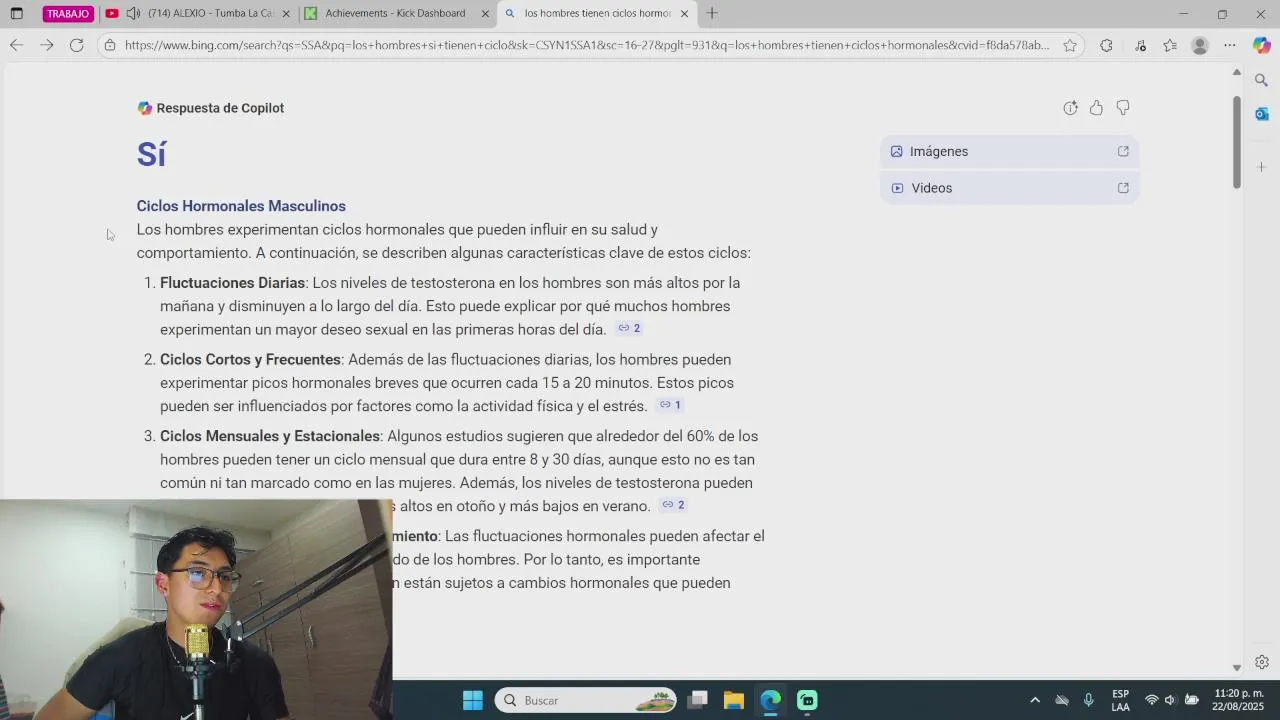1280x720 pixels.
Task: Open the Imágenes results card
Action: pos(1009,151)
